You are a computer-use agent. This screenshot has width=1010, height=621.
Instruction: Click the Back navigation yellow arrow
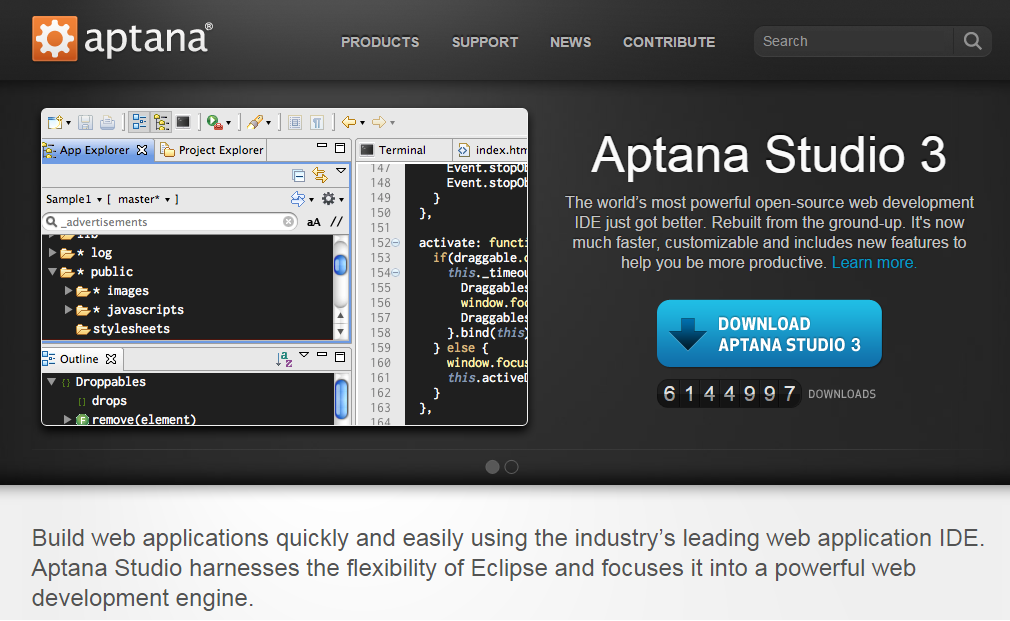(x=348, y=122)
